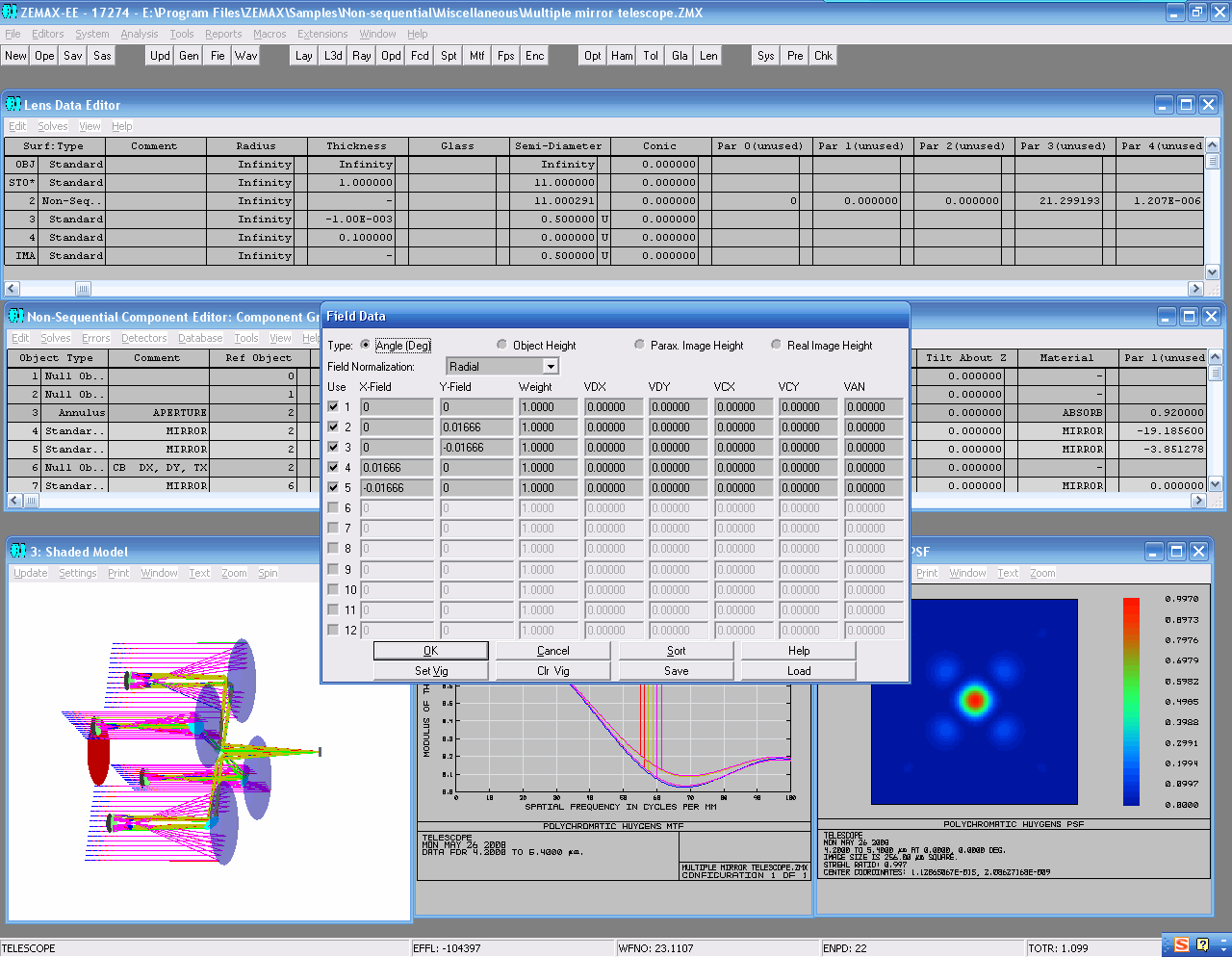Click the ZEMAX application icon in the main title bar

[x=10, y=13]
